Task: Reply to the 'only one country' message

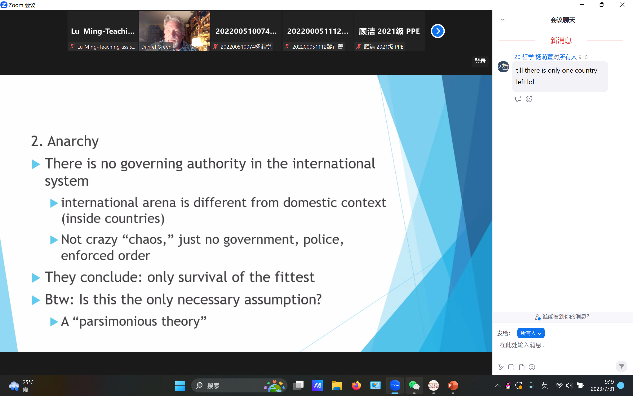Action: [x=518, y=99]
